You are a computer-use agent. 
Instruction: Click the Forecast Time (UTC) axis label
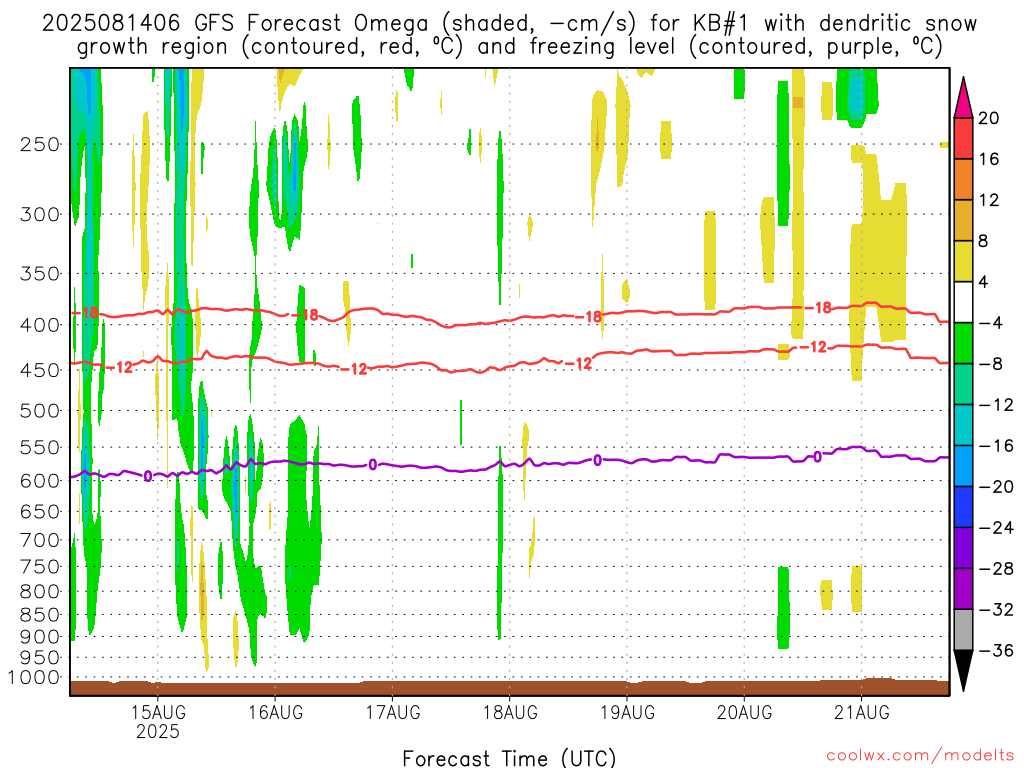point(509,758)
